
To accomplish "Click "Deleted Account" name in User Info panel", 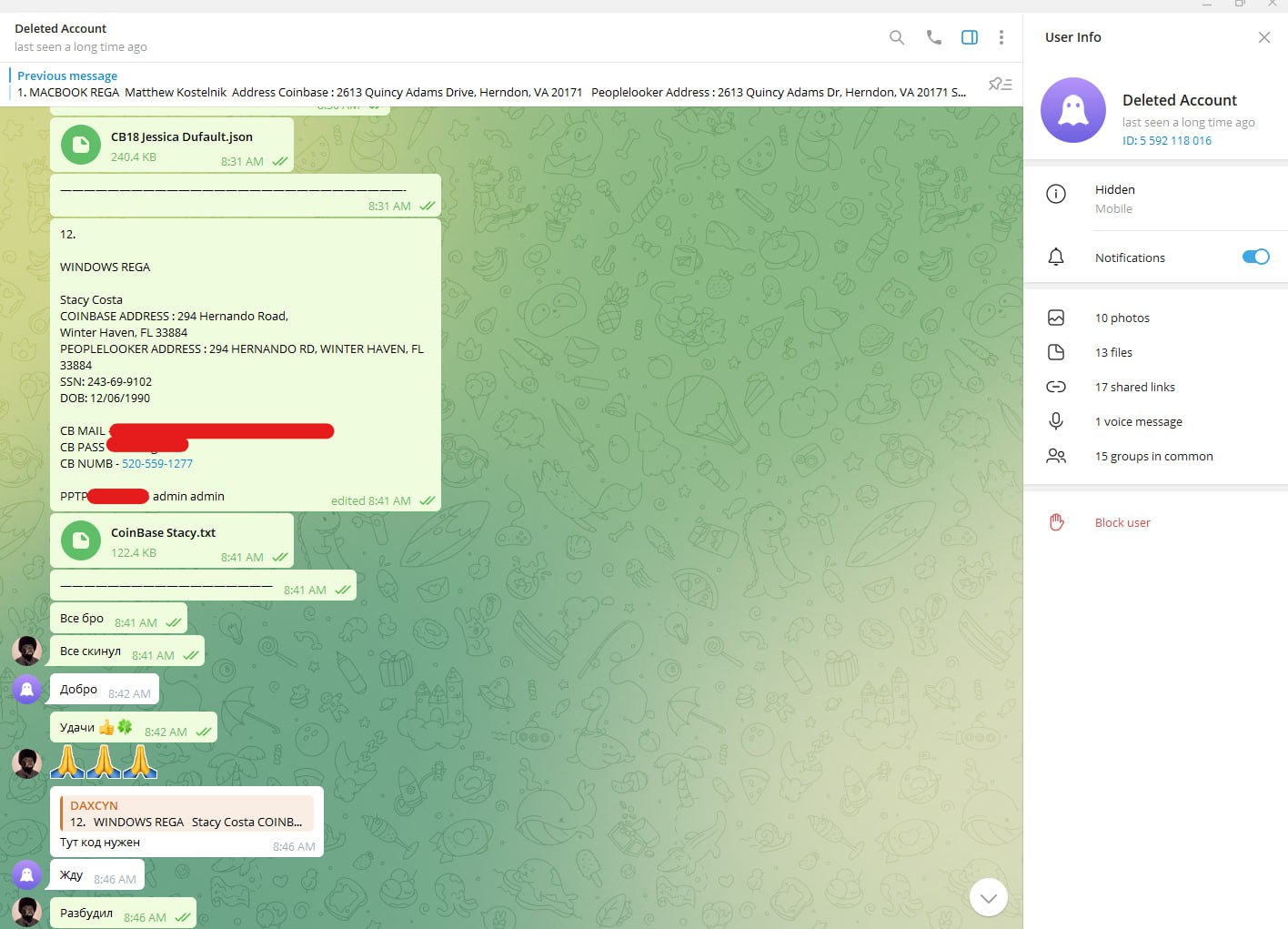I will (1180, 100).
